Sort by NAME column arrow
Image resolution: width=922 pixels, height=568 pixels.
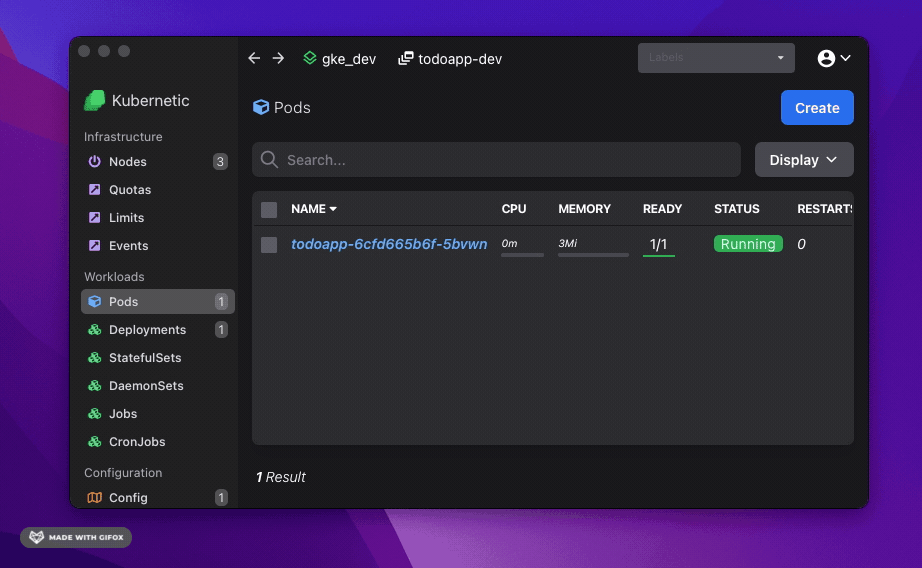(333, 209)
